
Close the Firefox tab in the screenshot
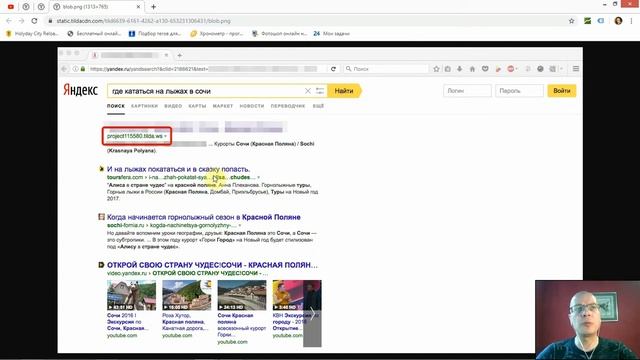point(166,55)
